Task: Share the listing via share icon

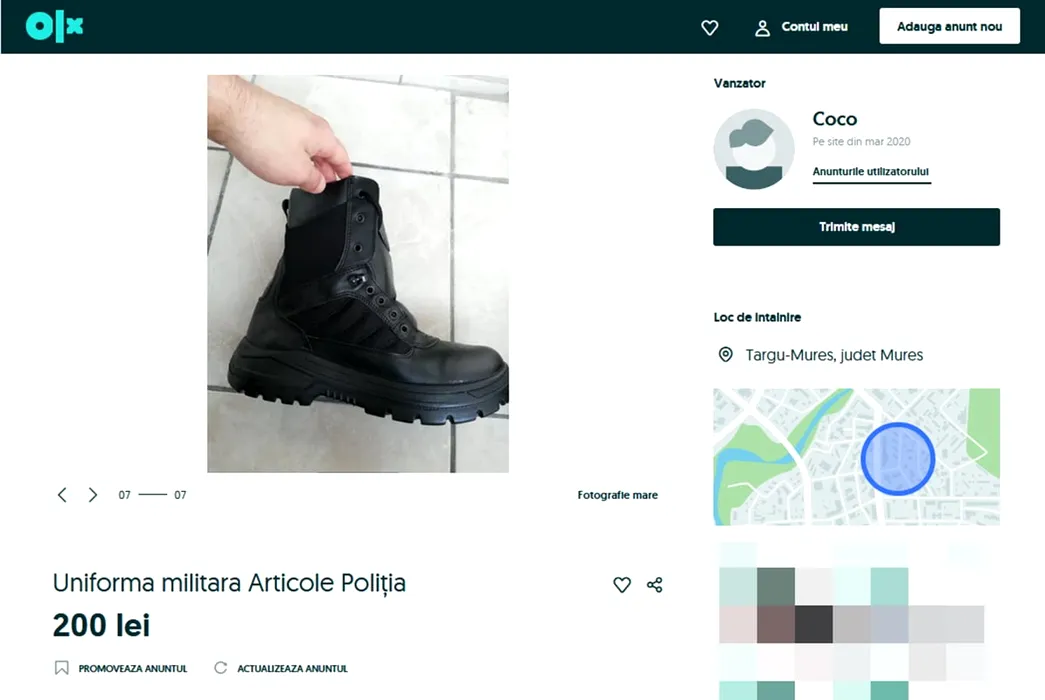Action: [654, 585]
